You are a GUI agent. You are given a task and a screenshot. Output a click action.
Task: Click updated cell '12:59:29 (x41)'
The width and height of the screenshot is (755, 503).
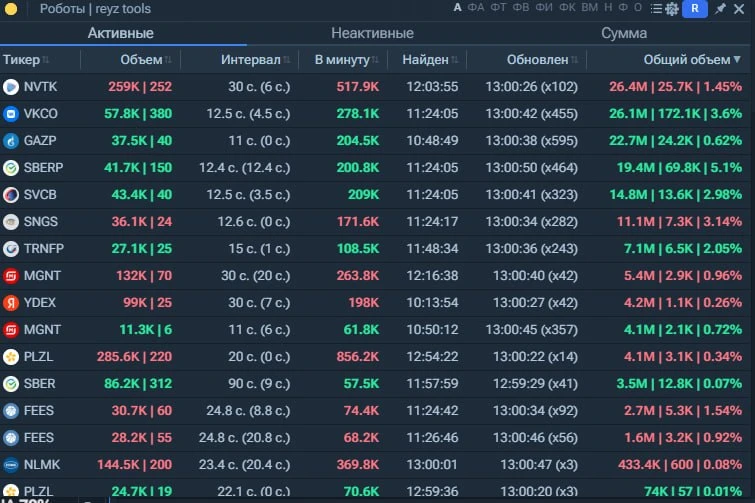[535, 384]
